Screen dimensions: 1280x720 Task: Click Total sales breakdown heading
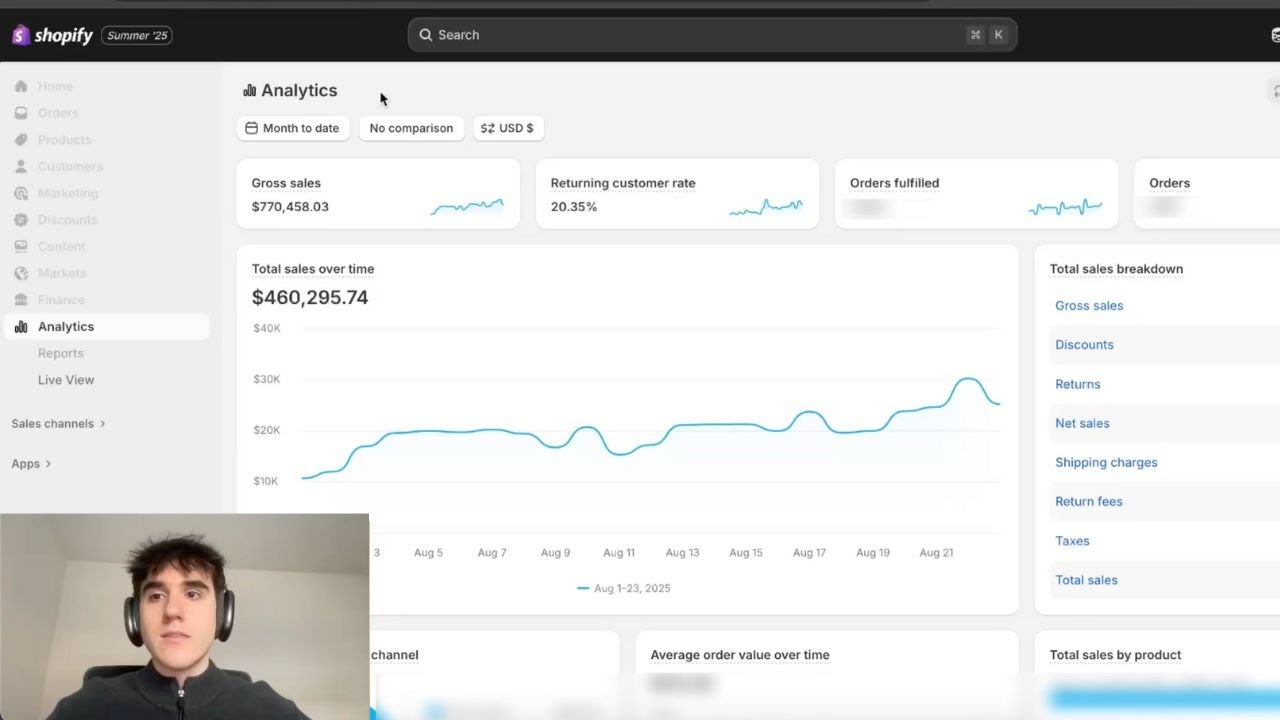point(1116,269)
